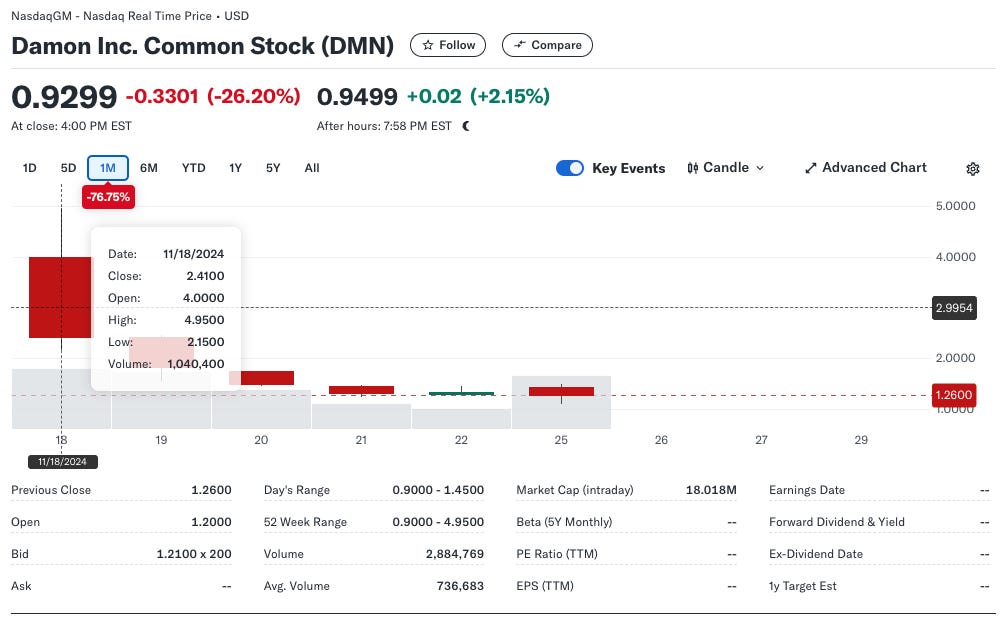Click the Avg. Volume value 736,683
This screenshot has height=624, width=1001.
[460, 586]
